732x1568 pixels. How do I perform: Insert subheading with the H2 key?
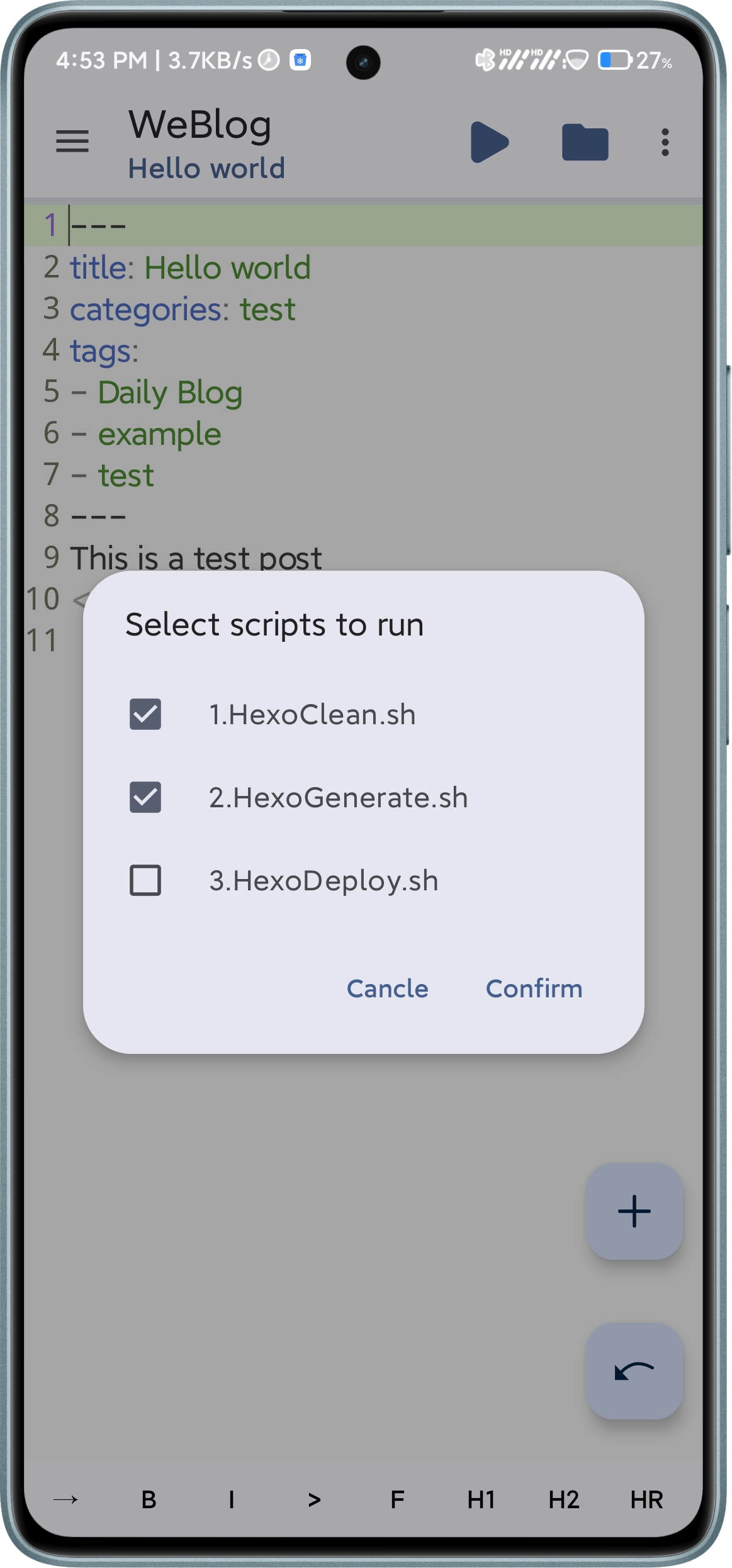click(563, 1500)
